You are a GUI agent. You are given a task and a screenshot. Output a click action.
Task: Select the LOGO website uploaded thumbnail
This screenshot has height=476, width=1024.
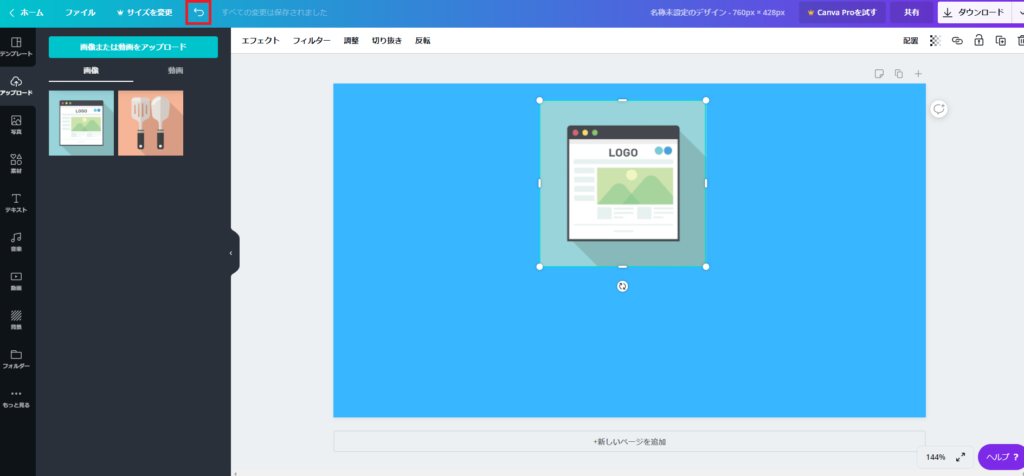tap(81, 123)
